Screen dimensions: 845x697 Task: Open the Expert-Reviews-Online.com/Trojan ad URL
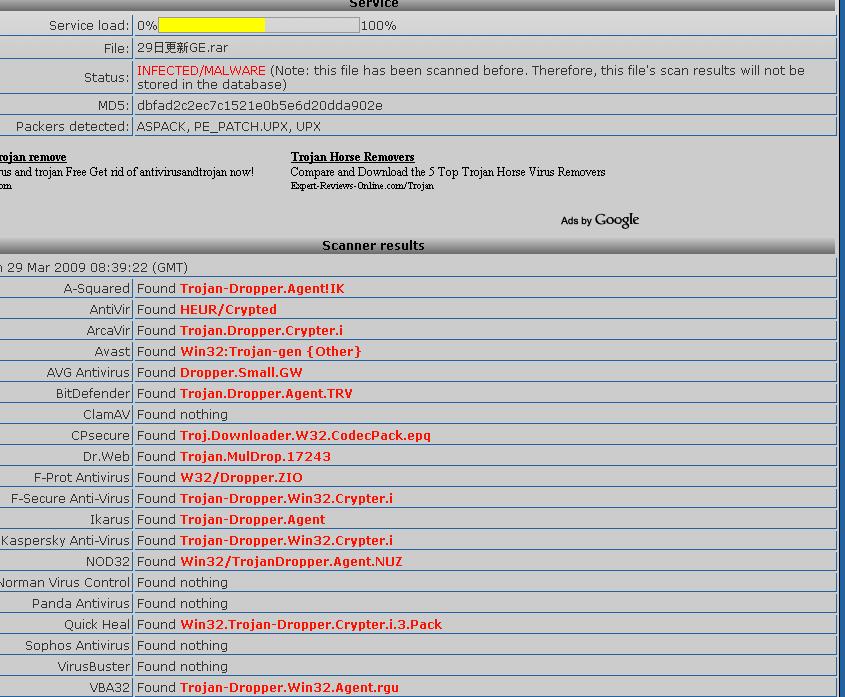362,186
